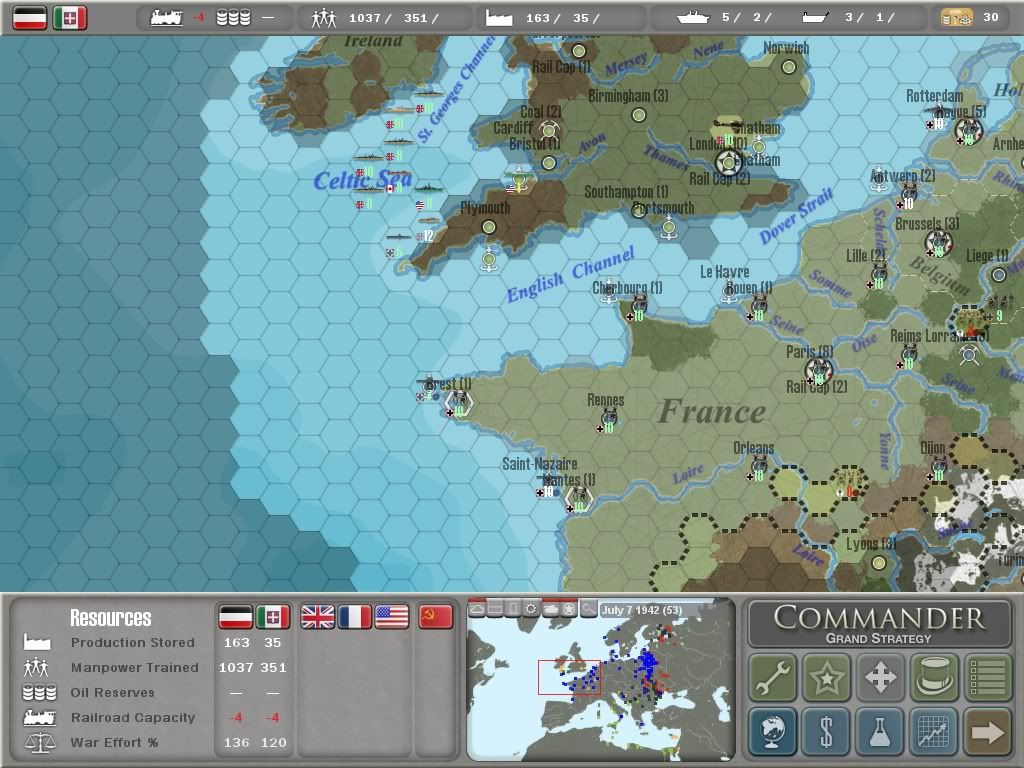Toggle the sun-shaped minimap filter
This screenshot has height=768, width=1024.
(x=532, y=609)
